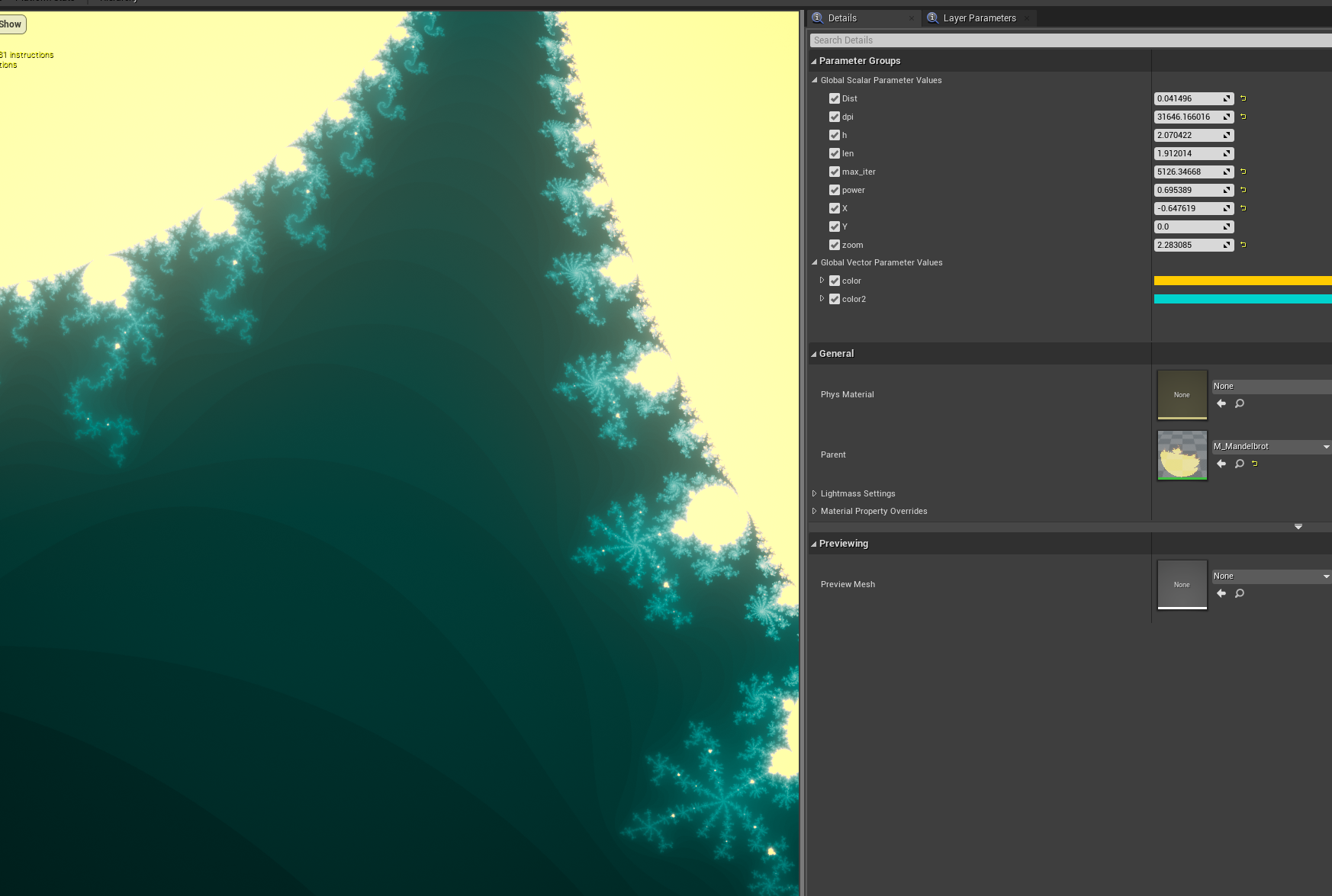Use selected asset for Phys Material
Image resolution: width=1332 pixels, height=896 pixels.
[x=1221, y=403]
